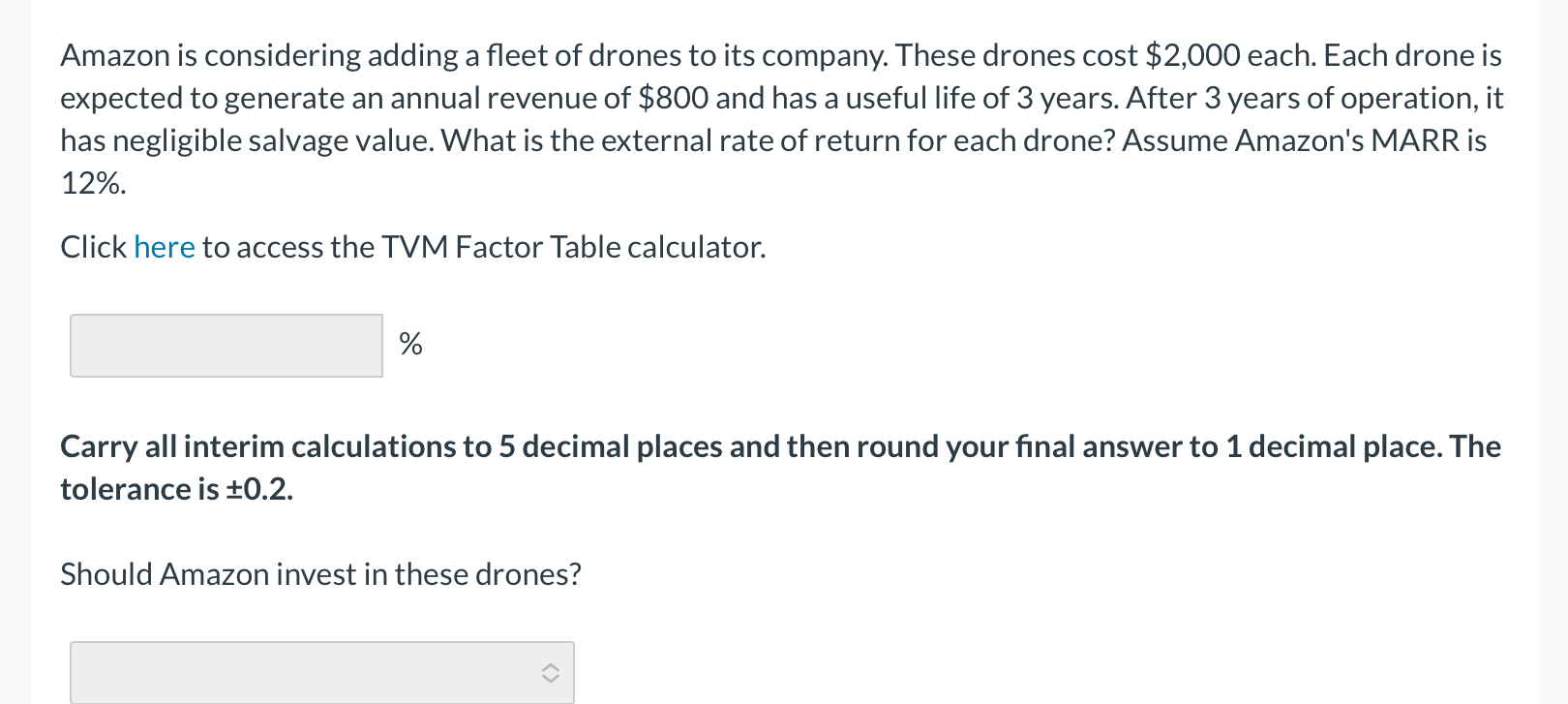Click inside the answer box before the % symbol
Screen dimensions: 1568x704
(225, 344)
